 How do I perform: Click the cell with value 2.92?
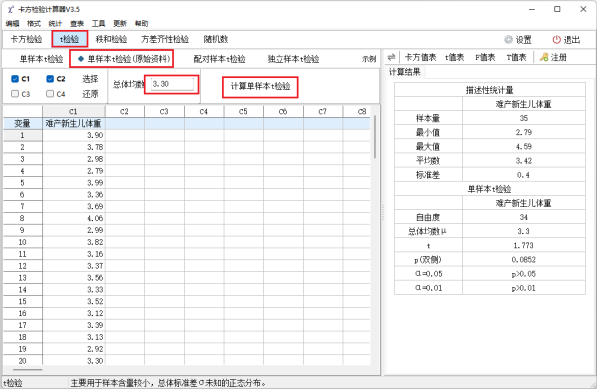click(74, 349)
